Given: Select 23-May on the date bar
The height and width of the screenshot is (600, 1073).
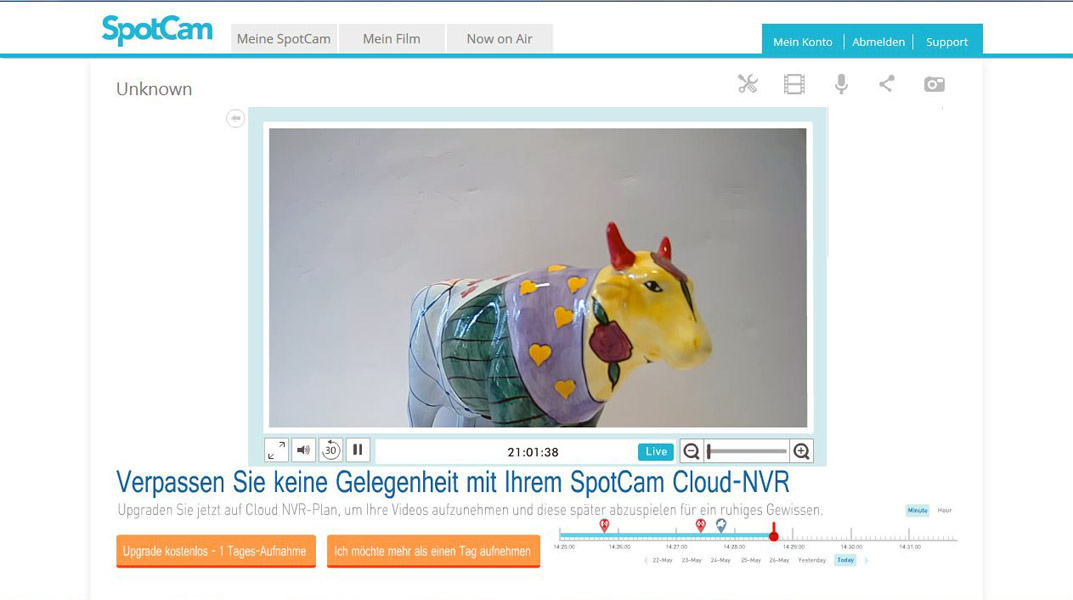Looking at the screenshot, I should 692,560.
